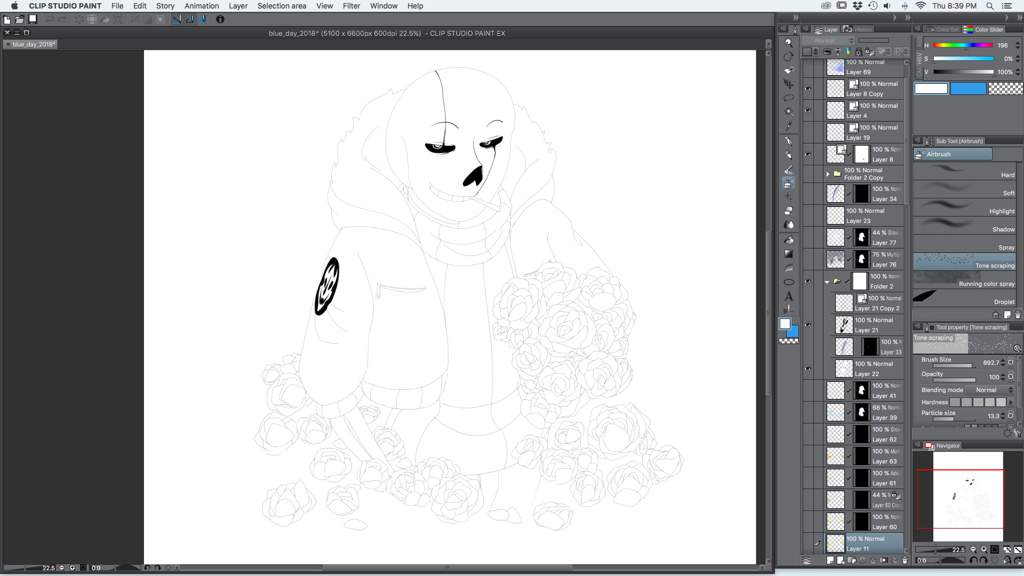Open the Blending mode Normal dropdown
This screenshot has height=576, width=1024.
[x=989, y=390]
